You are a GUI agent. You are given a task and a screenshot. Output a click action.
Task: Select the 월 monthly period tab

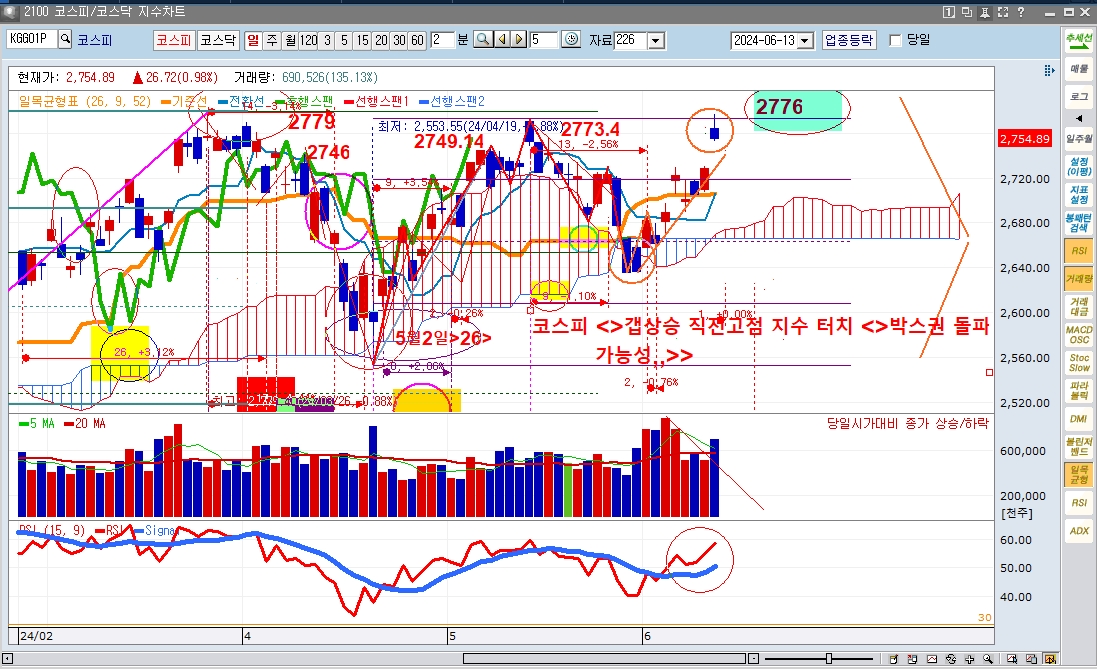click(290, 40)
